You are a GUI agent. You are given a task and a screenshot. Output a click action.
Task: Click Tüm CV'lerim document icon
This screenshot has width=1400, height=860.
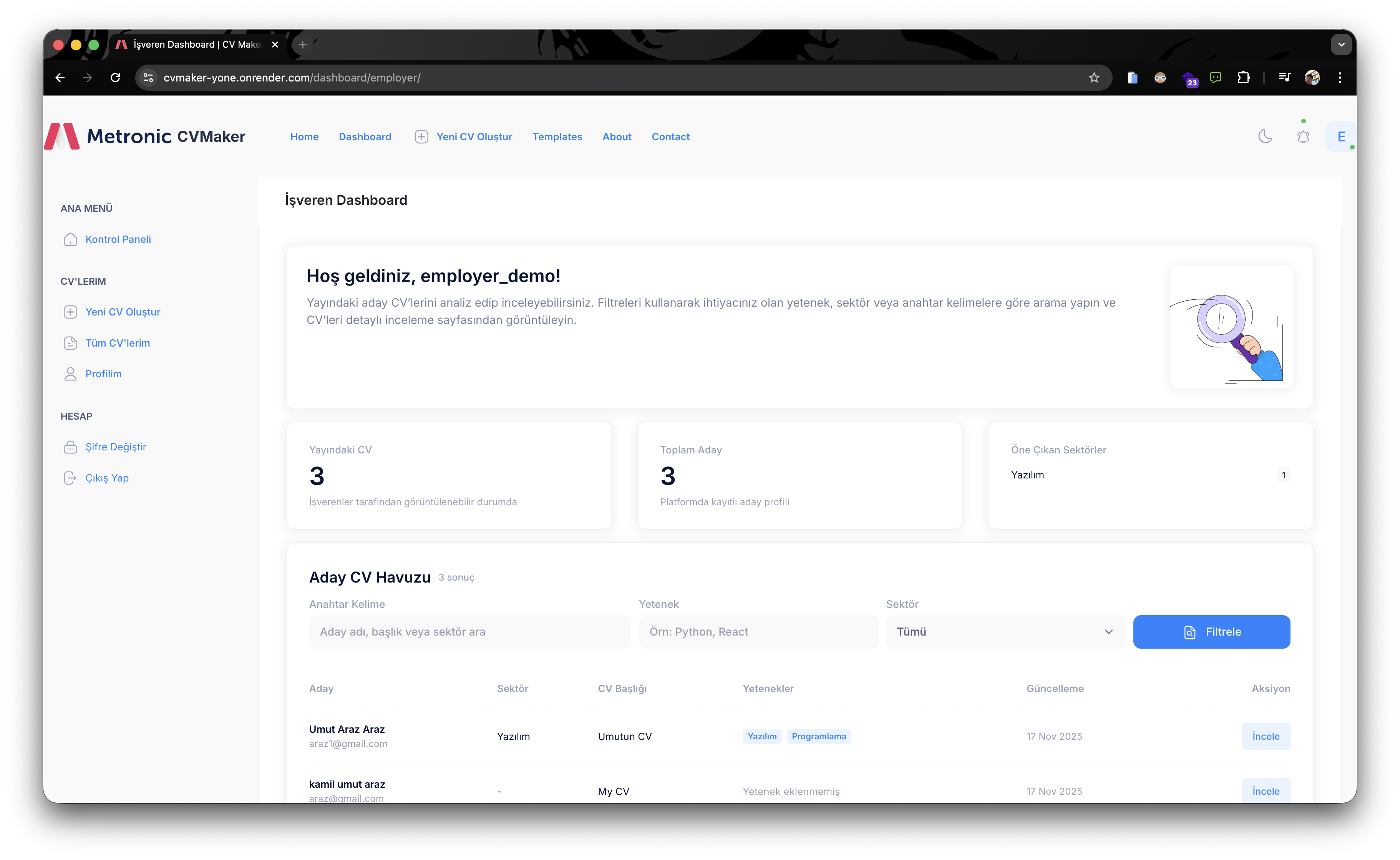(x=71, y=343)
